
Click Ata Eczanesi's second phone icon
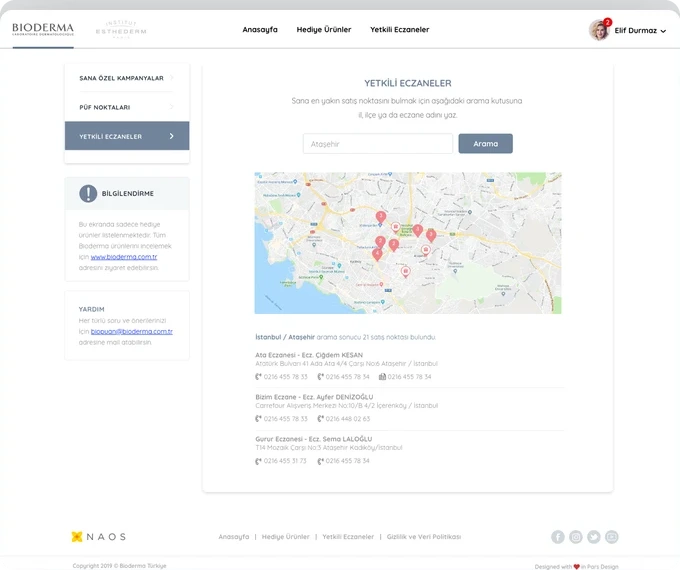tap(320, 377)
